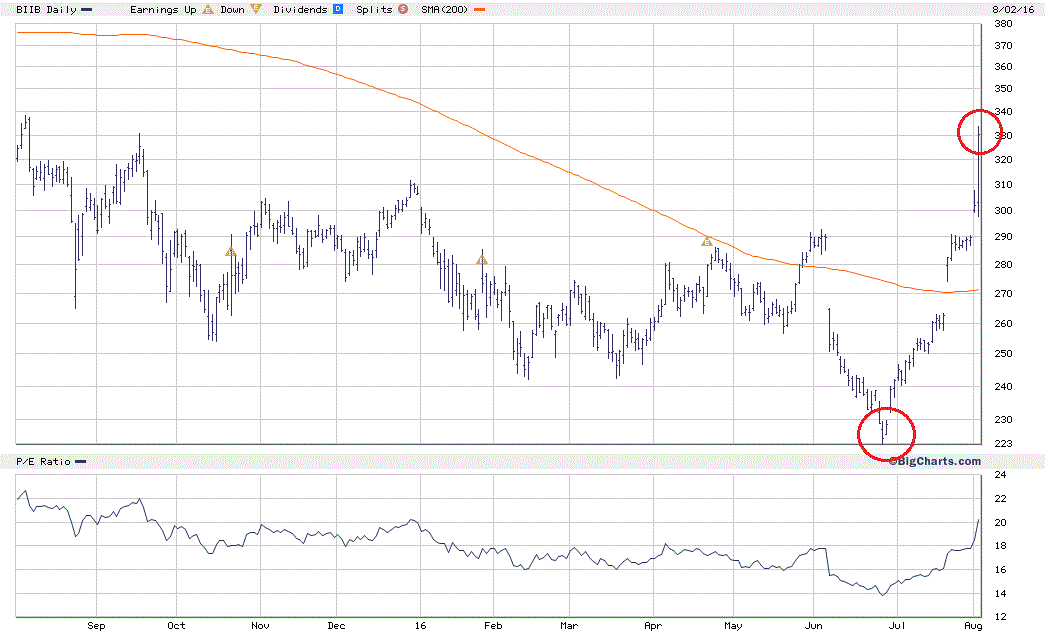This screenshot has height=635, width=1045.
Task: Click the 260 price axis label
Action: click(1003, 324)
